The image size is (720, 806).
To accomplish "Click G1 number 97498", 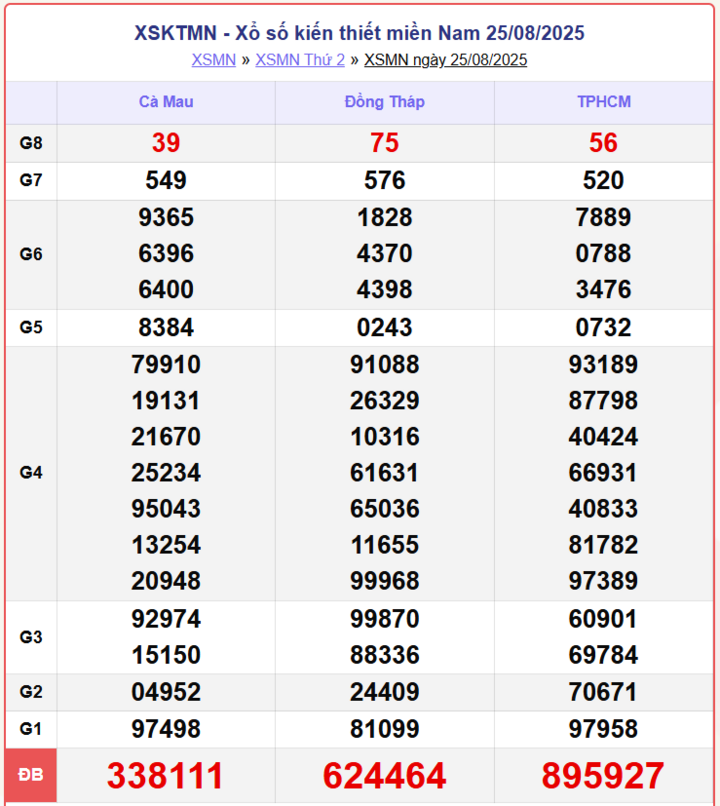I will [x=166, y=729].
